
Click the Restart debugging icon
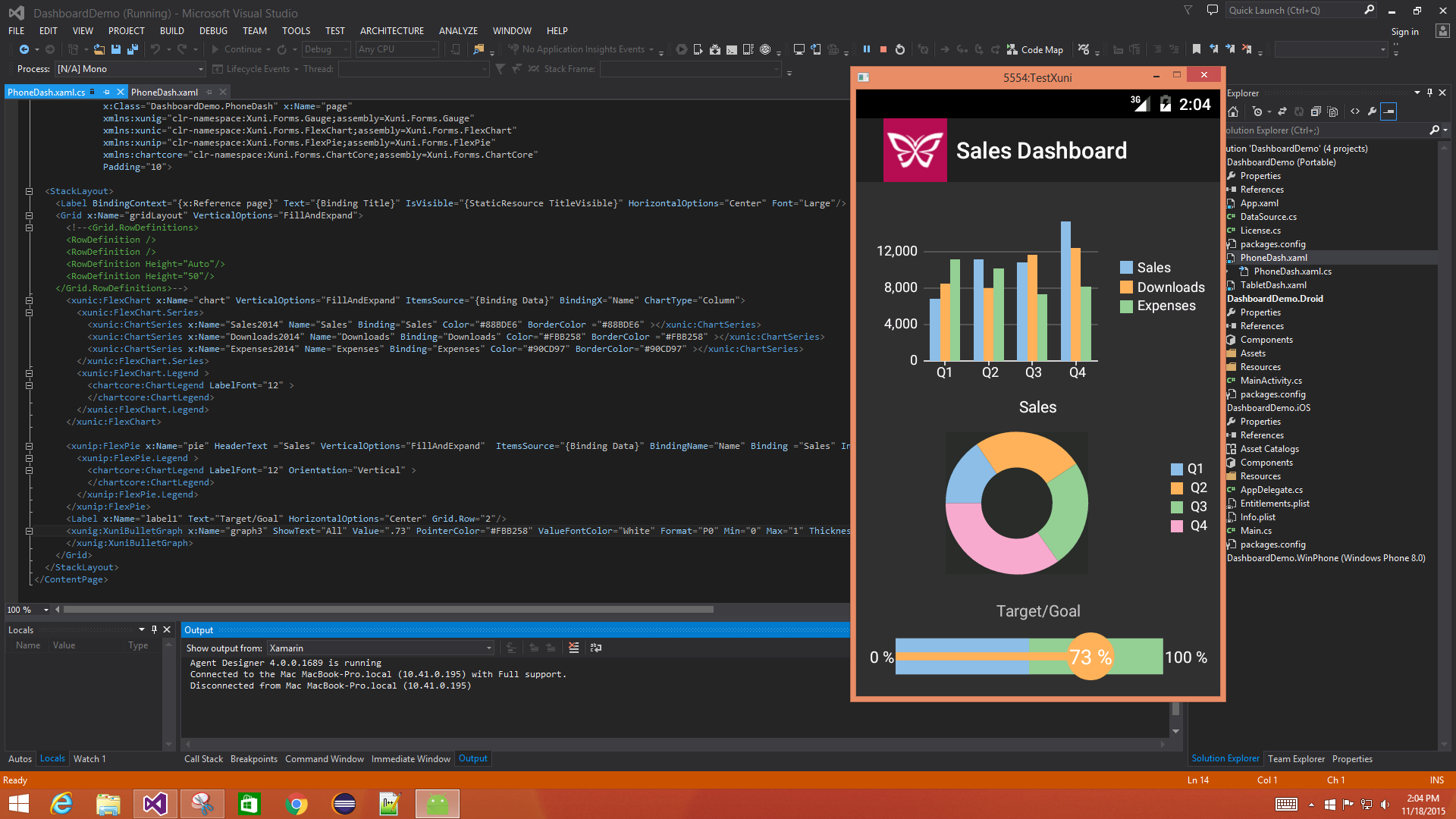click(900, 48)
